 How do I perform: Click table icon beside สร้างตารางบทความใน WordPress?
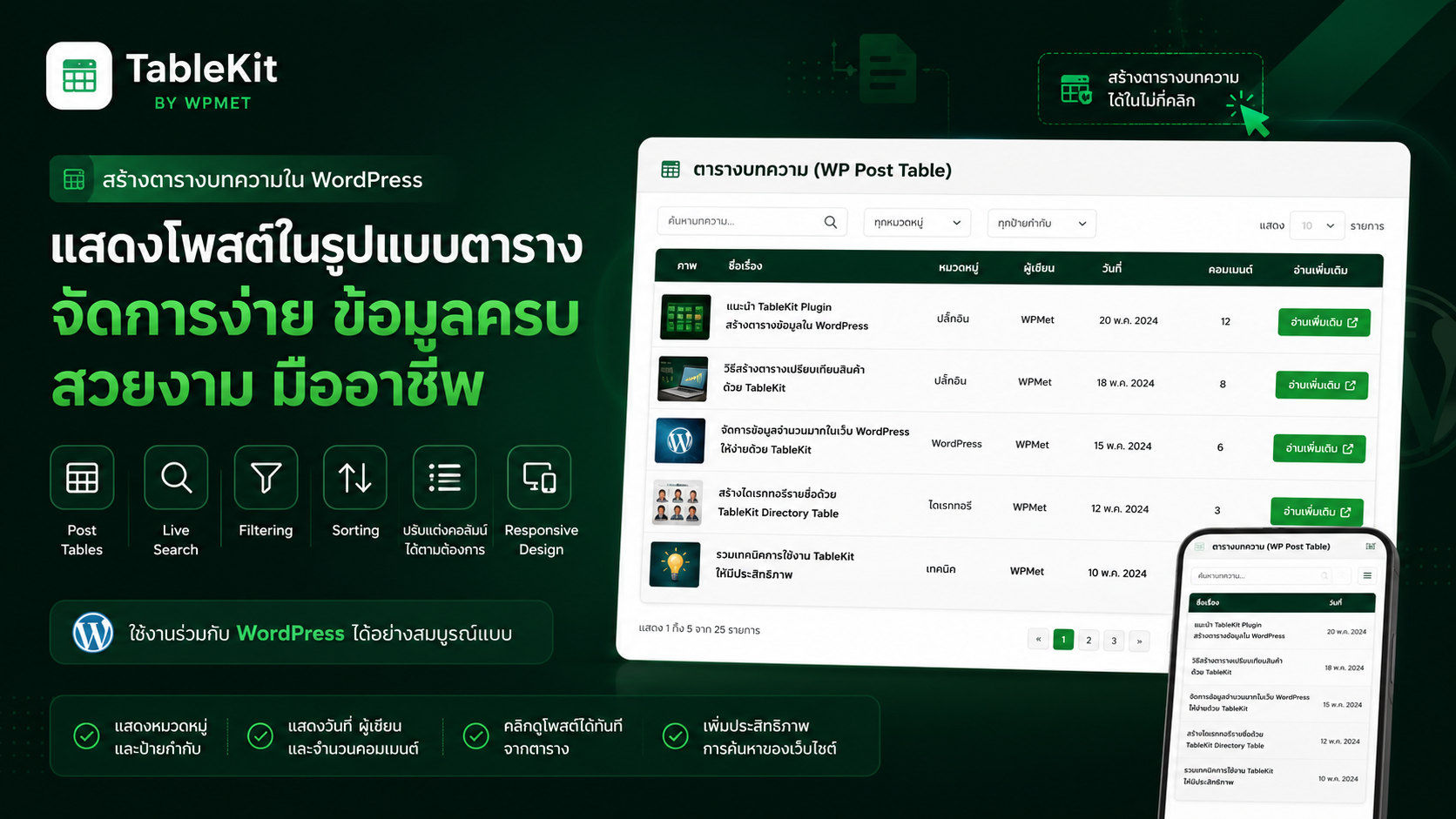[x=74, y=179]
